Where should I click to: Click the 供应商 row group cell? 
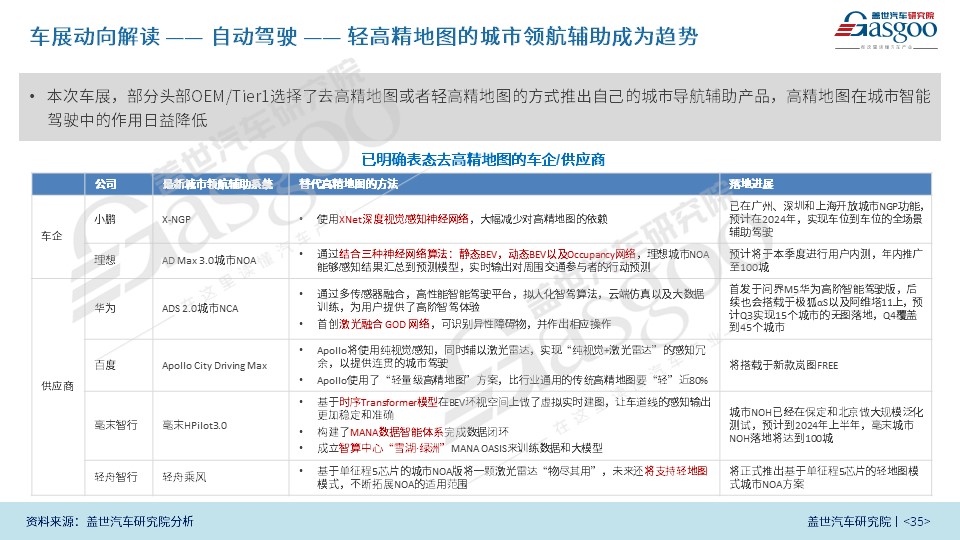51,384
